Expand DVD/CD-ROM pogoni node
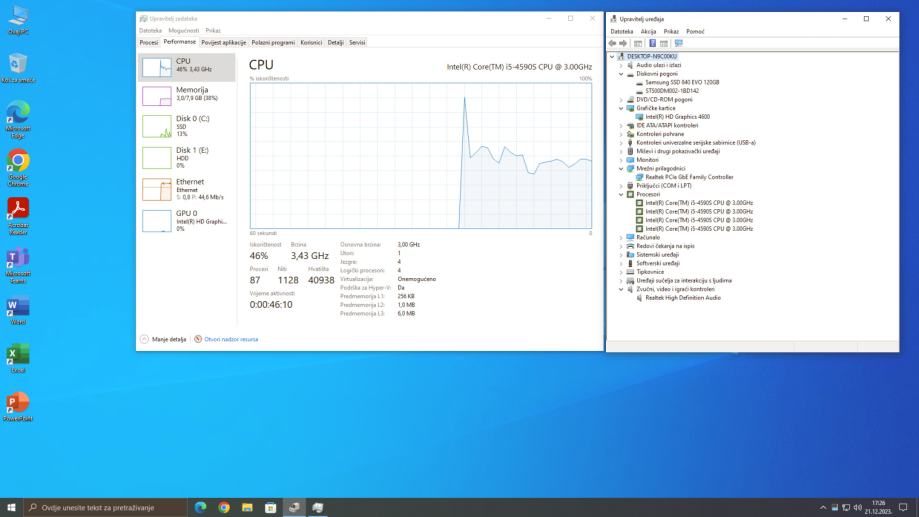 [621, 100]
